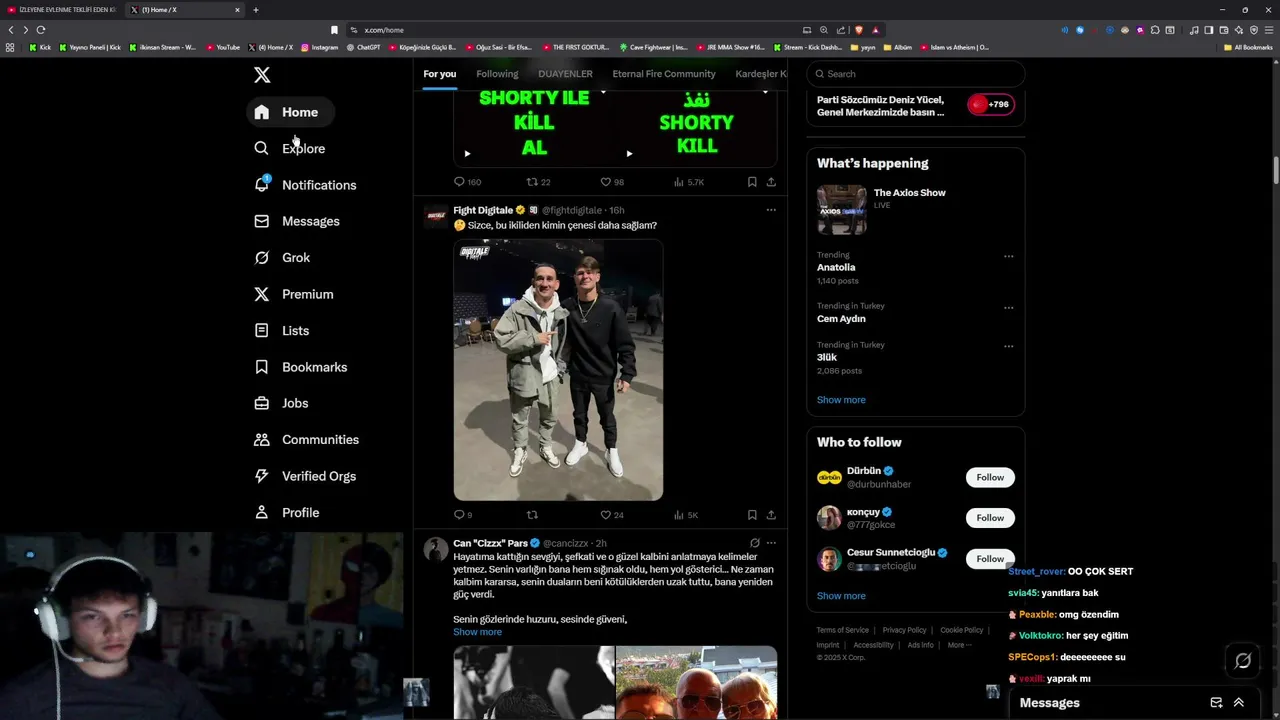Switch to the DUAYENLER tab
This screenshot has height=720, width=1280.
565,74
